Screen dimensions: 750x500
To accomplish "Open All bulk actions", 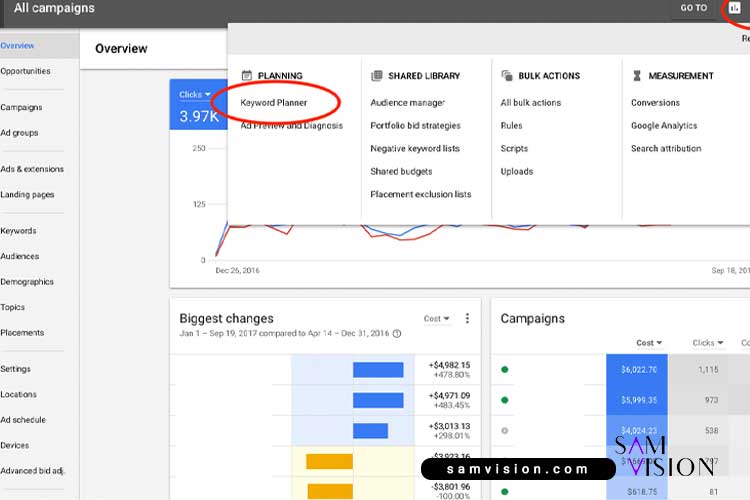I will (530, 102).
